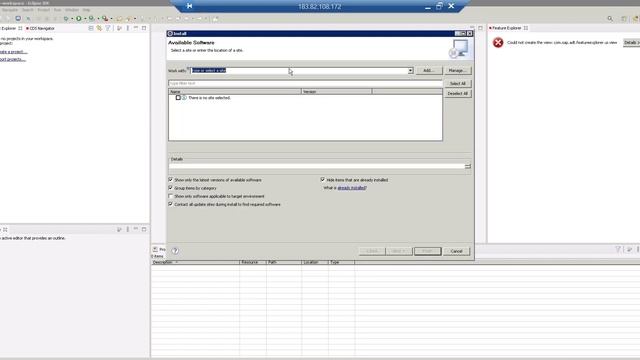Open the 'already installed' link
Screen dimensions: 640x360
pyautogui.click(x=351, y=188)
